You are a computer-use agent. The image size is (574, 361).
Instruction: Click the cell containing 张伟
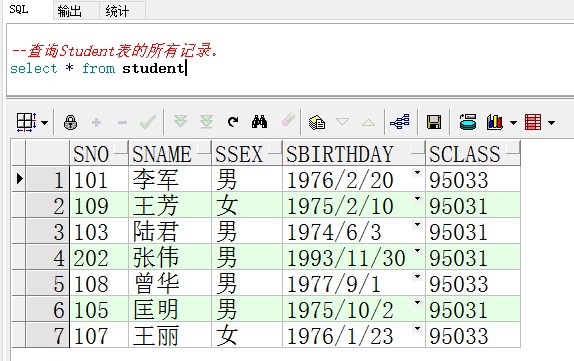pos(170,257)
